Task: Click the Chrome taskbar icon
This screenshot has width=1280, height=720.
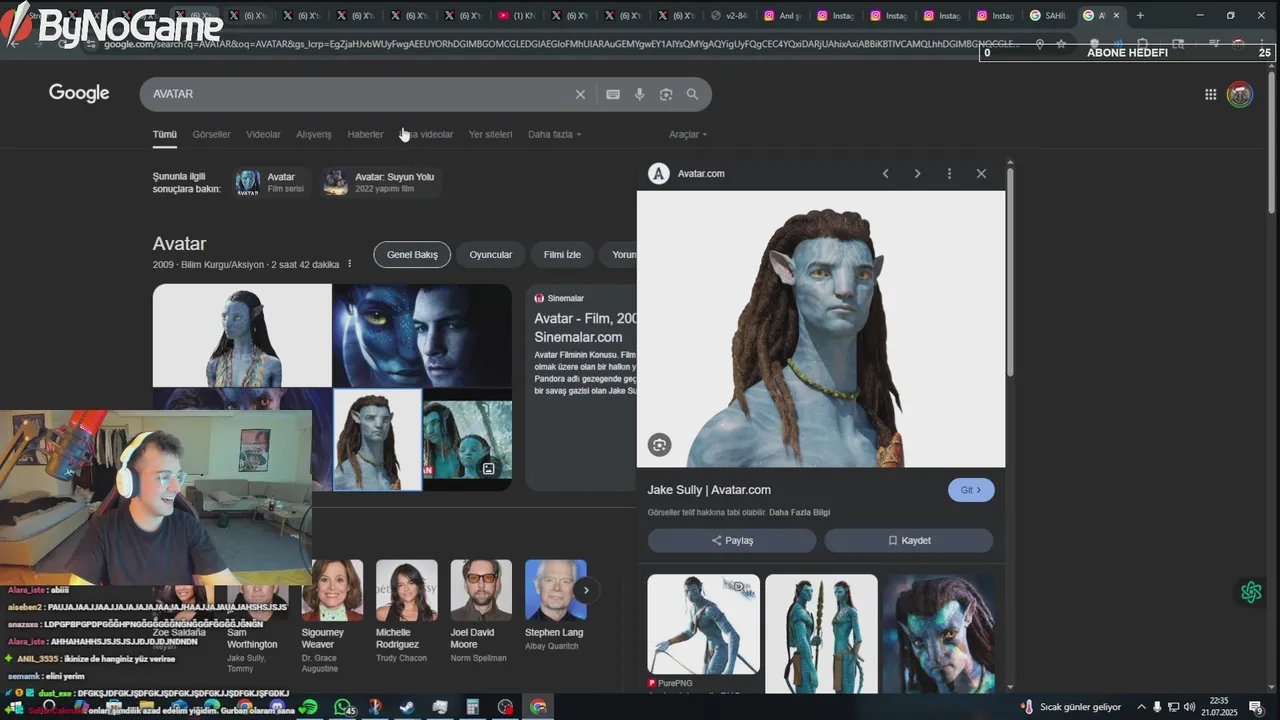Action: pyautogui.click(x=538, y=707)
